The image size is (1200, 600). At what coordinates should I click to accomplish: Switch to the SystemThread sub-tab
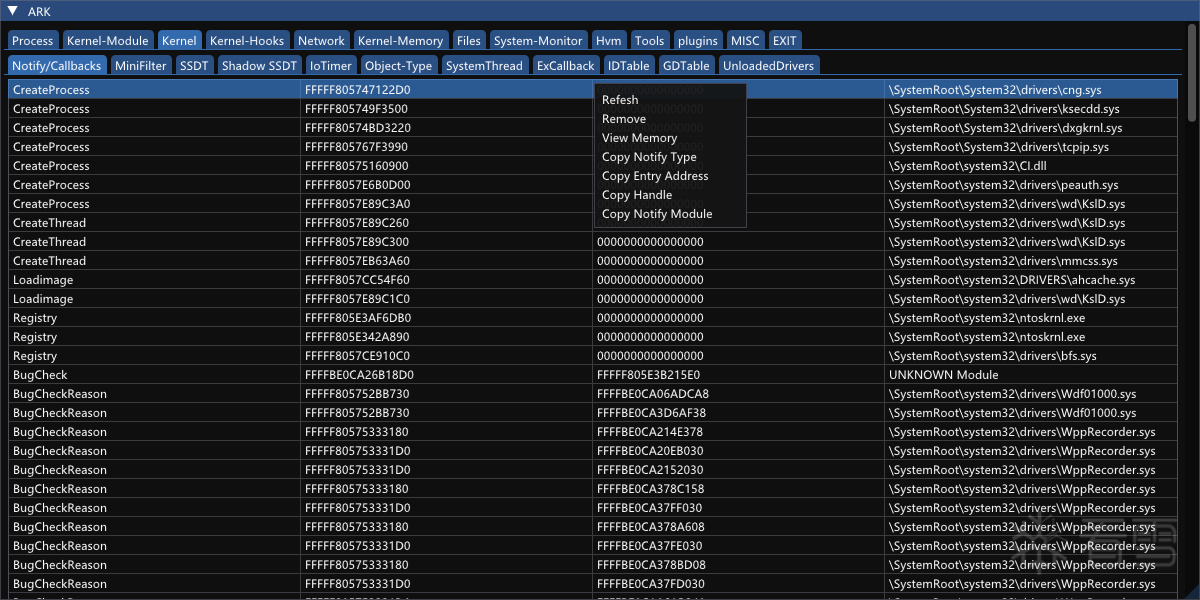point(484,65)
